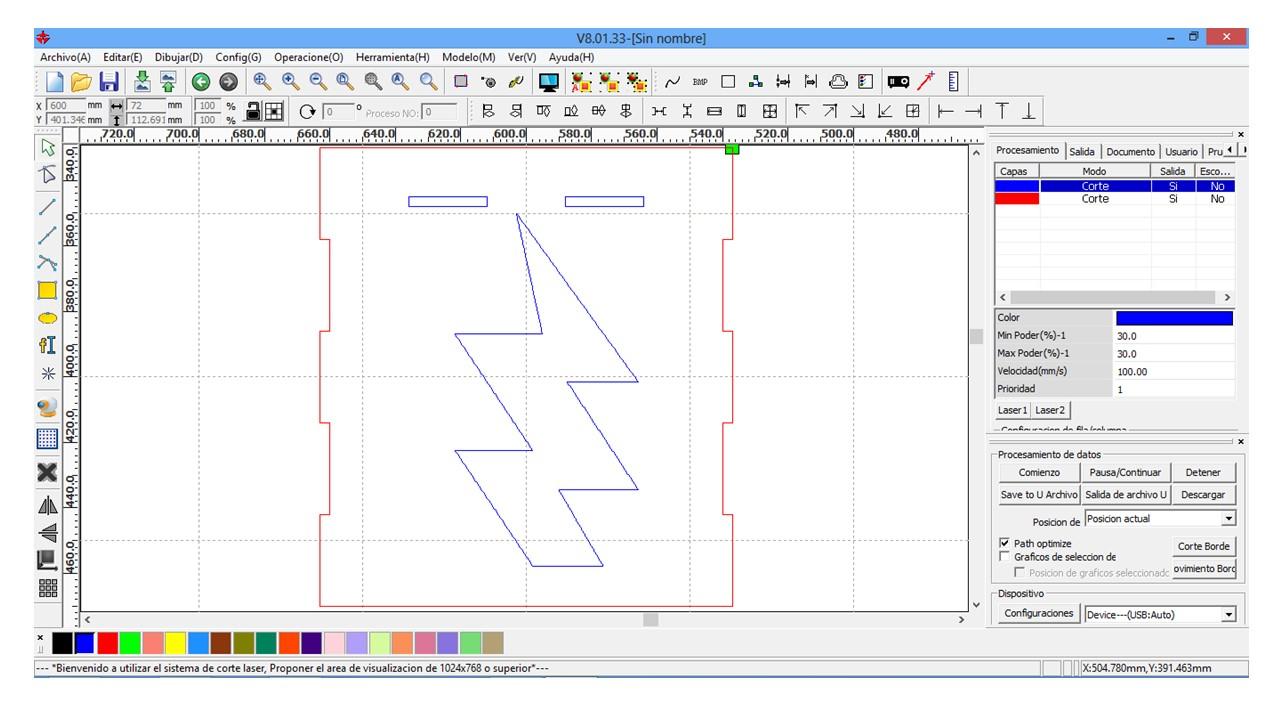Click the Comienzo button
Image resolution: width=1280 pixels, height=720 pixels.
[1039, 472]
